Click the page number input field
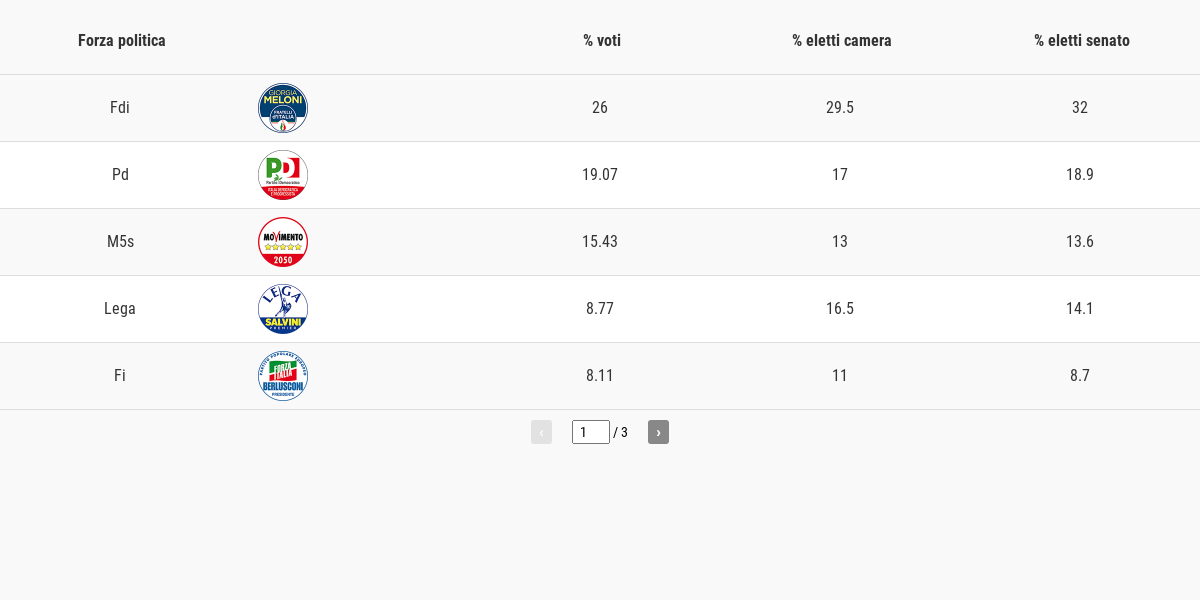Screen dimensions: 1200x600 coord(590,432)
